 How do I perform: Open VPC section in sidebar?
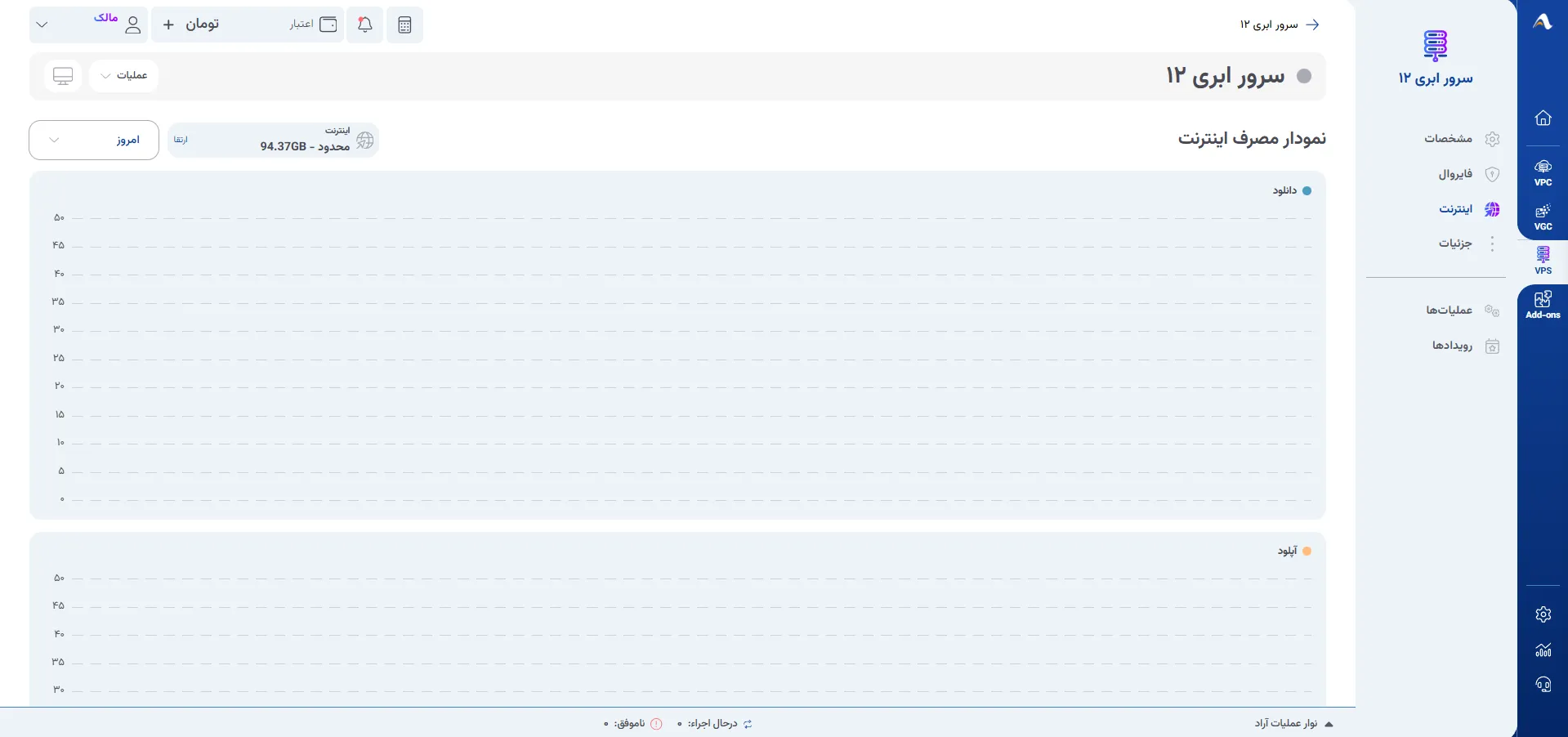point(1543,172)
